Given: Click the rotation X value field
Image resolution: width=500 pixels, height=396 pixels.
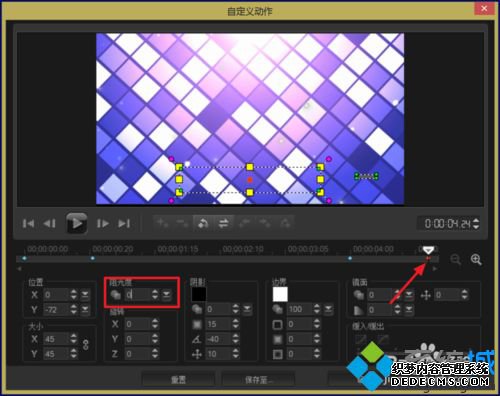Looking at the screenshot, I should (x=138, y=324).
